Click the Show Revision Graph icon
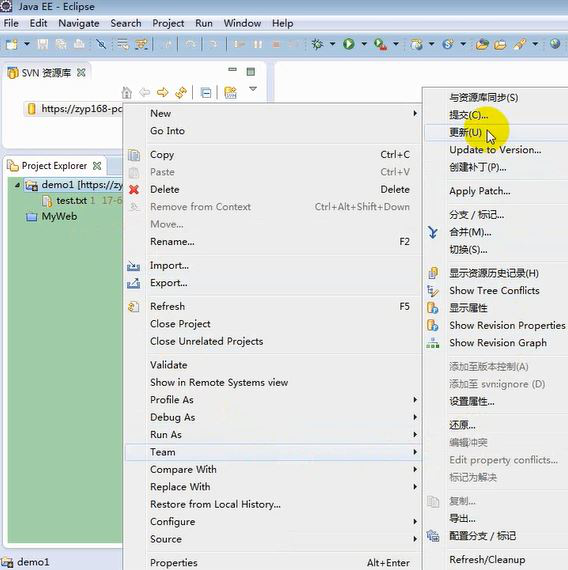Viewport: 568px width, 570px height. click(433, 343)
